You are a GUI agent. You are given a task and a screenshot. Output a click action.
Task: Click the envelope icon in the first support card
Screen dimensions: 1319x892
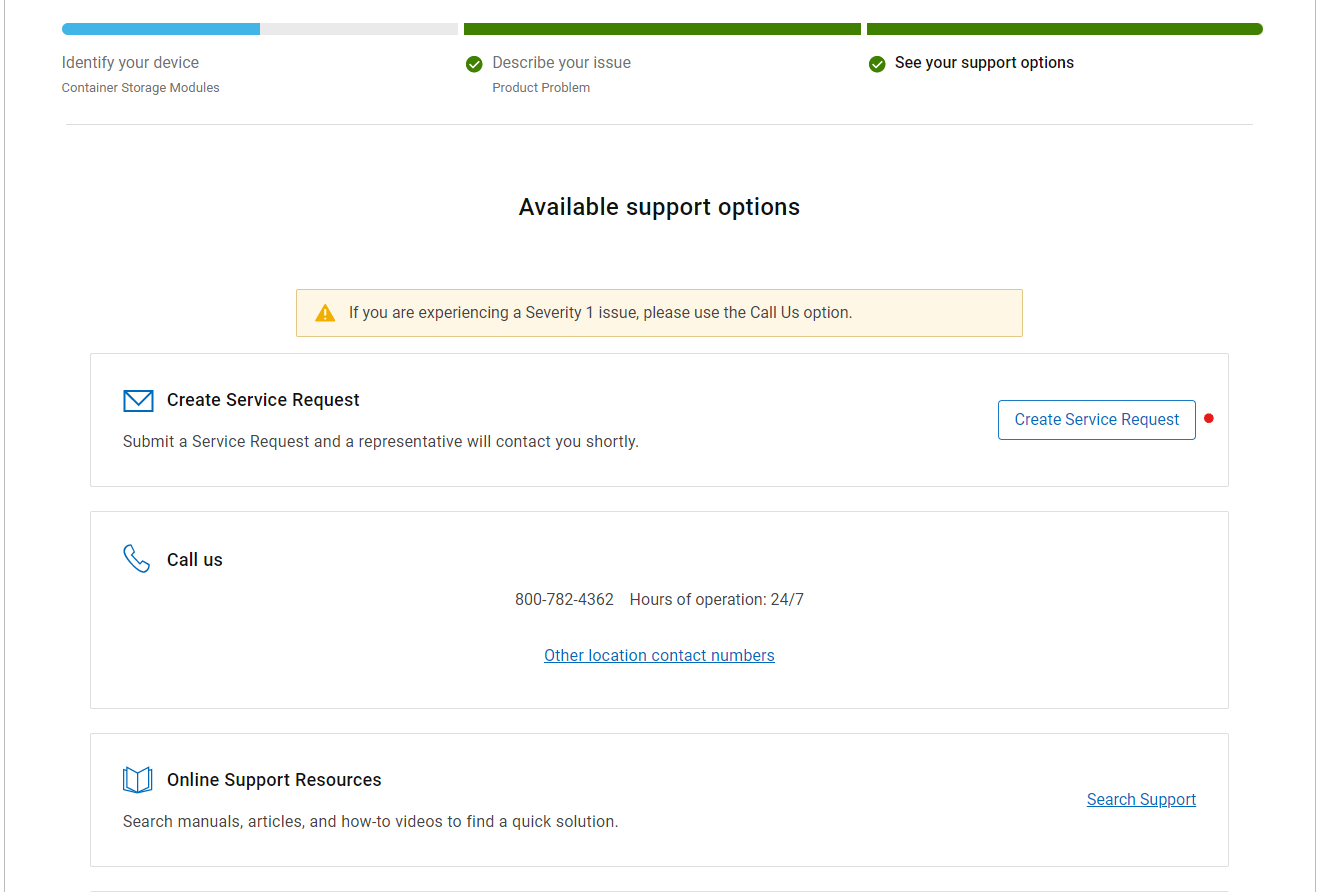point(138,400)
